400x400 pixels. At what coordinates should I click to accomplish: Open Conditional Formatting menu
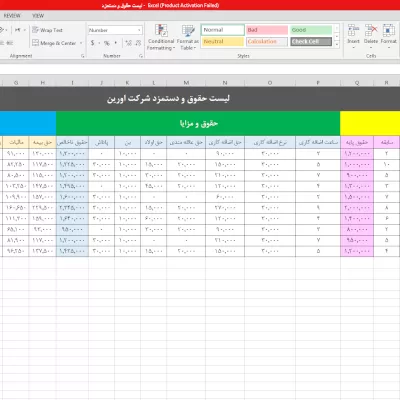161,37
